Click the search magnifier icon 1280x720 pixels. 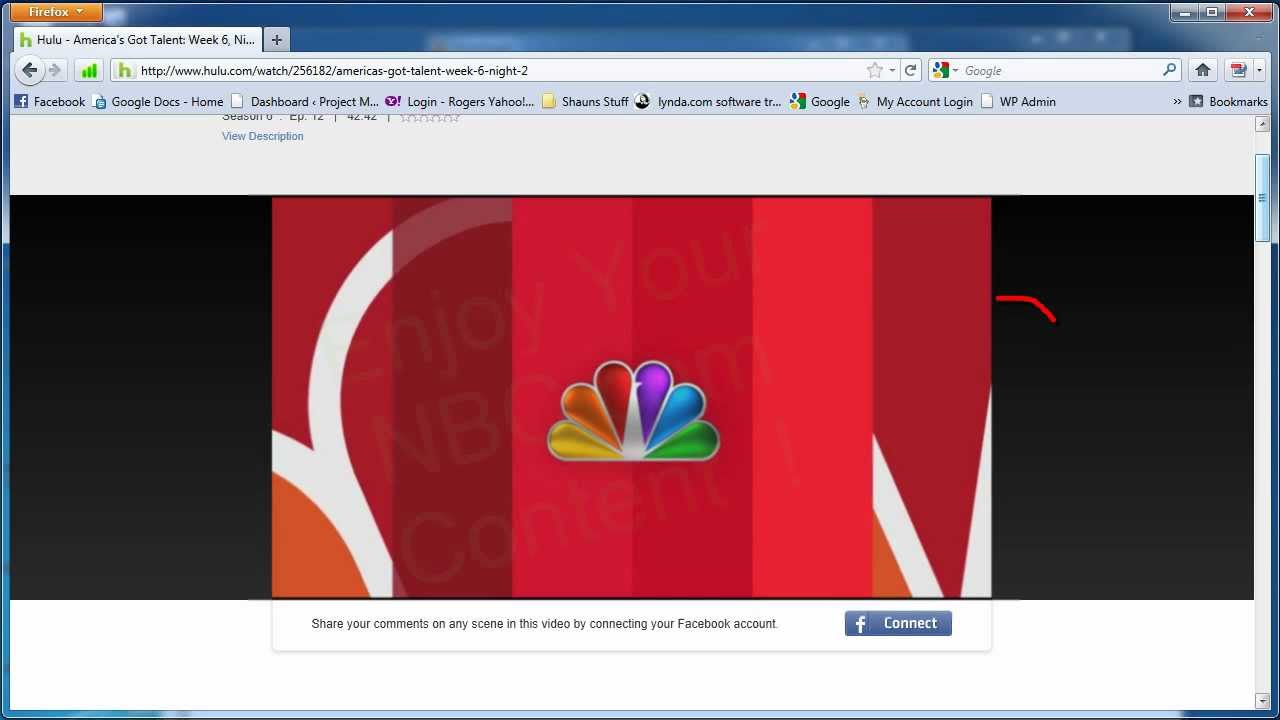pos(1170,70)
